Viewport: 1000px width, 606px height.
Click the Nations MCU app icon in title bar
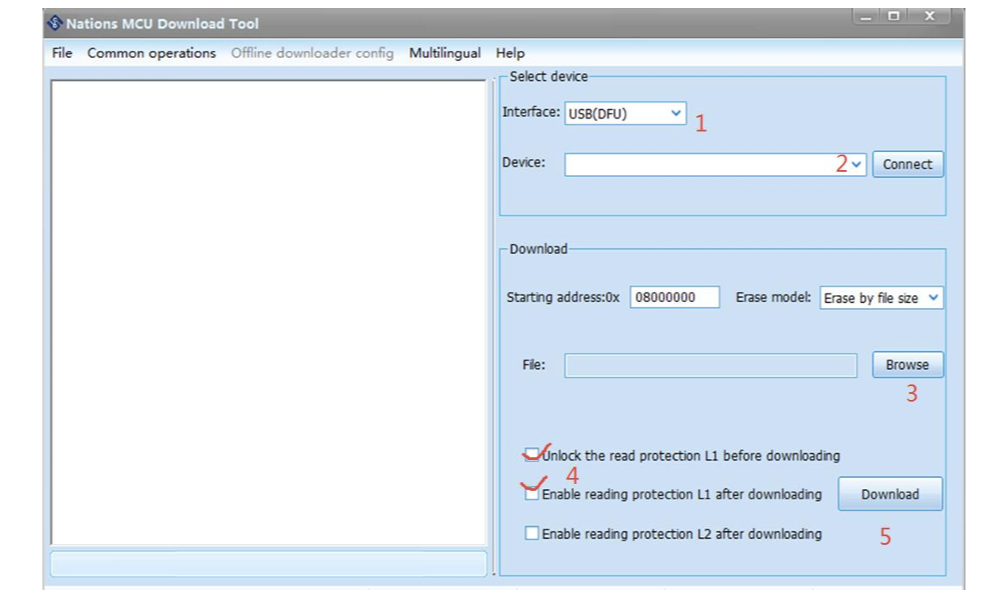pos(55,23)
